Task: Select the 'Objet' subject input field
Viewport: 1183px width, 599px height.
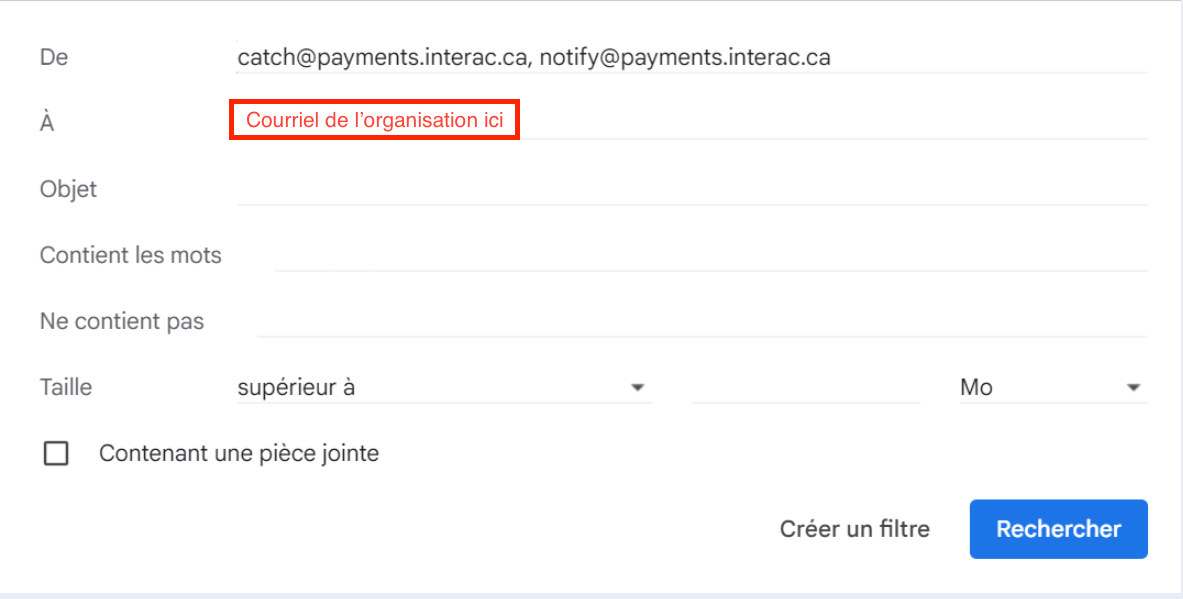Action: pyautogui.click(x=690, y=188)
